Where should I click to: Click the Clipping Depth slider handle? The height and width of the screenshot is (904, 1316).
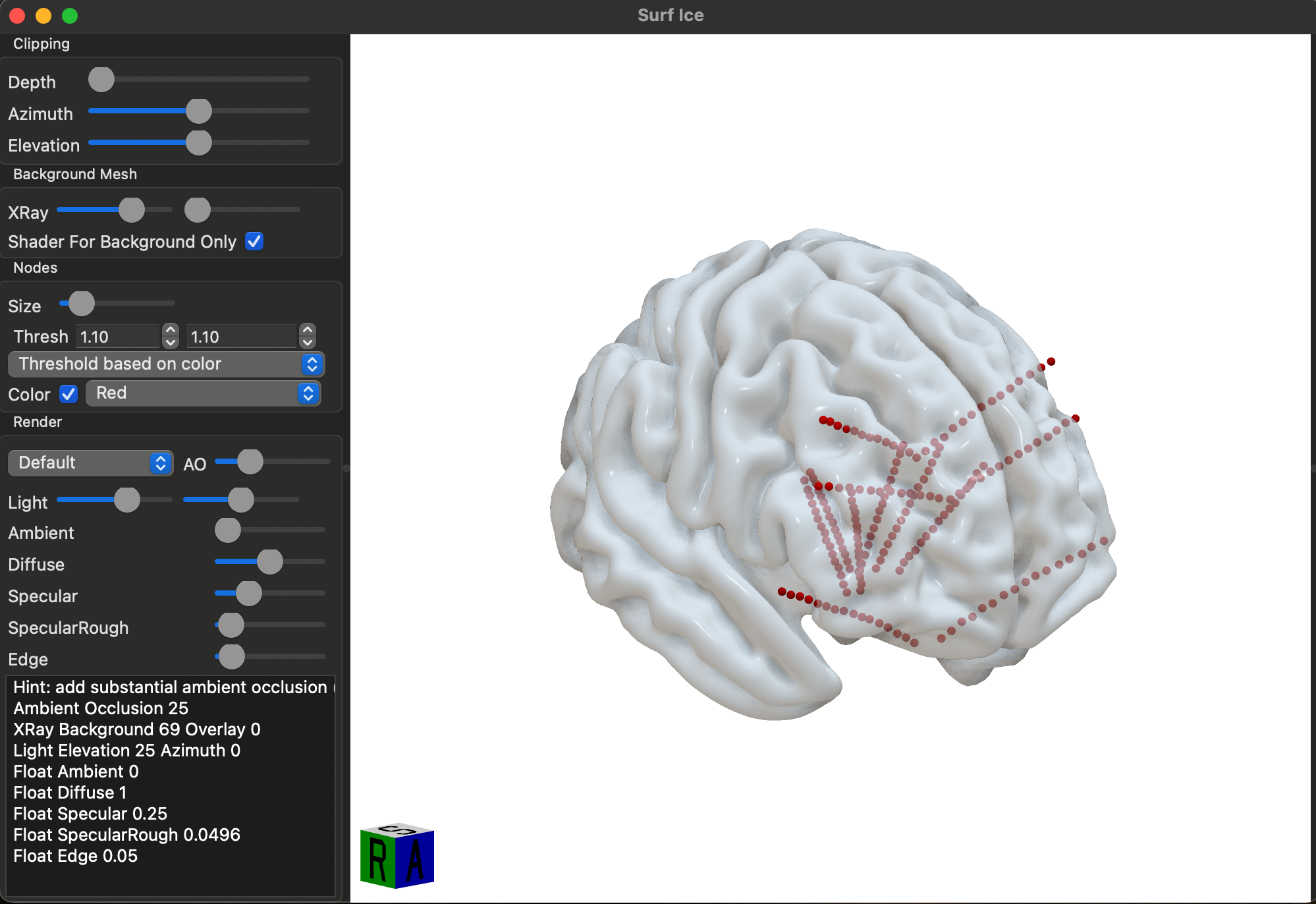(x=101, y=80)
